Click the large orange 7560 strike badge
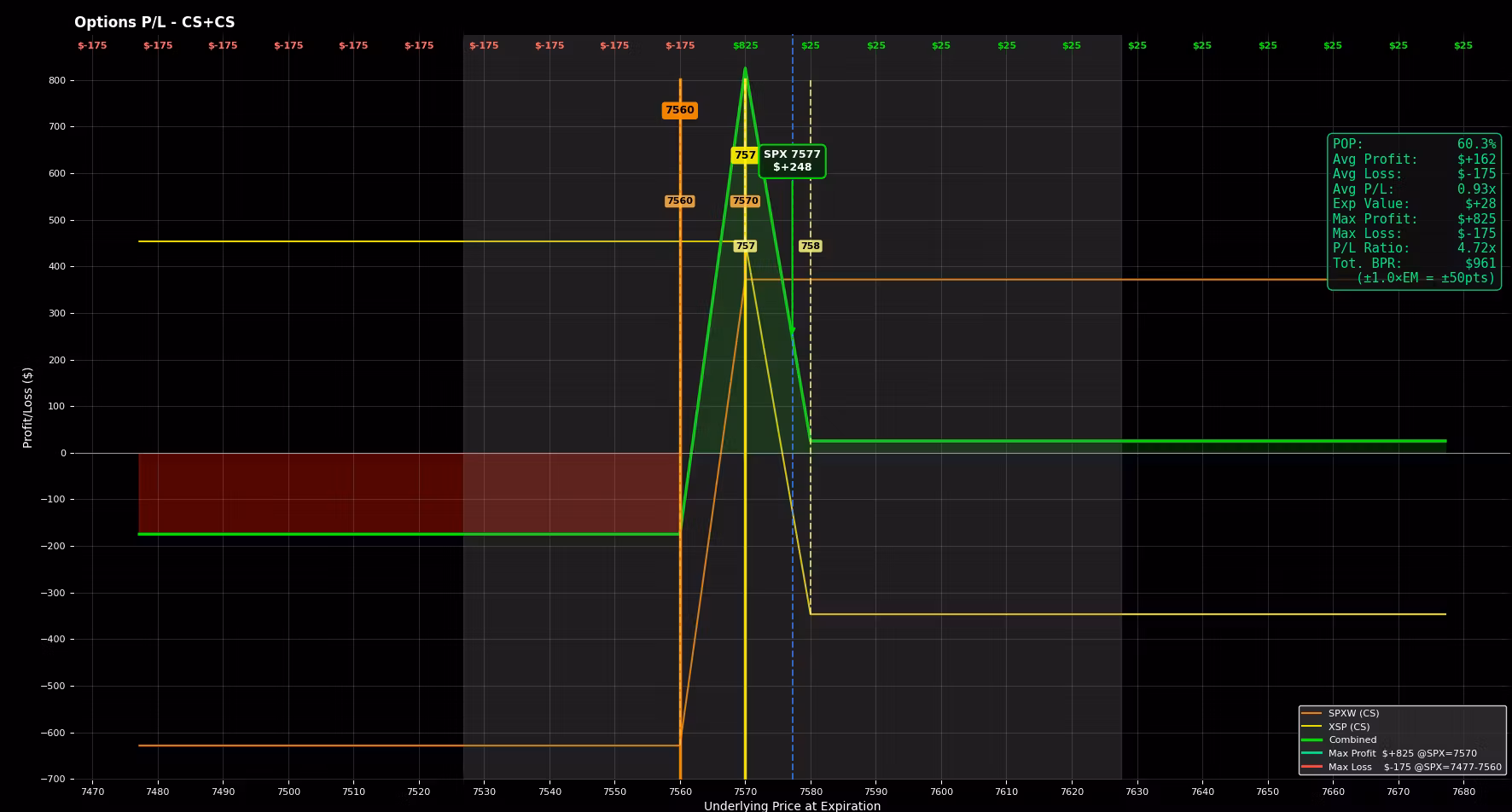Image resolution: width=1512 pixels, height=812 pixels. (x=680, y=110)
